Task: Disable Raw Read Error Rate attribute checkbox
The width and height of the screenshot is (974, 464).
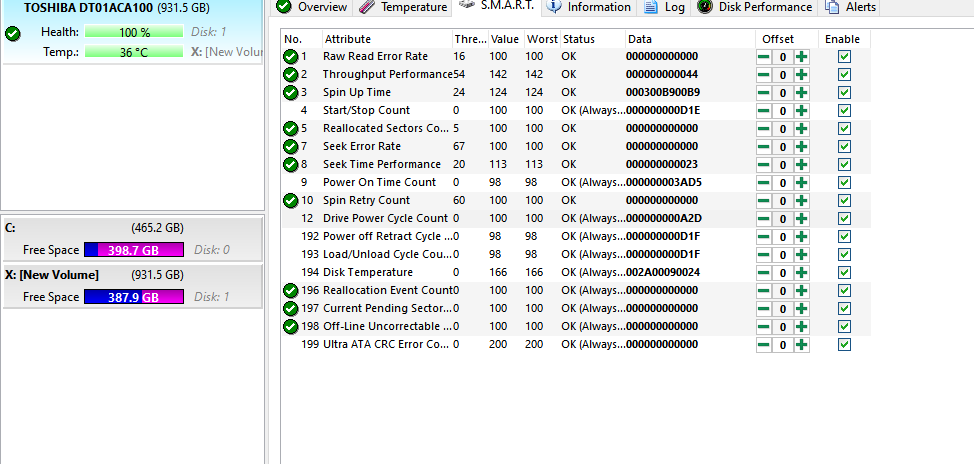Action: (x=844, y=57)
